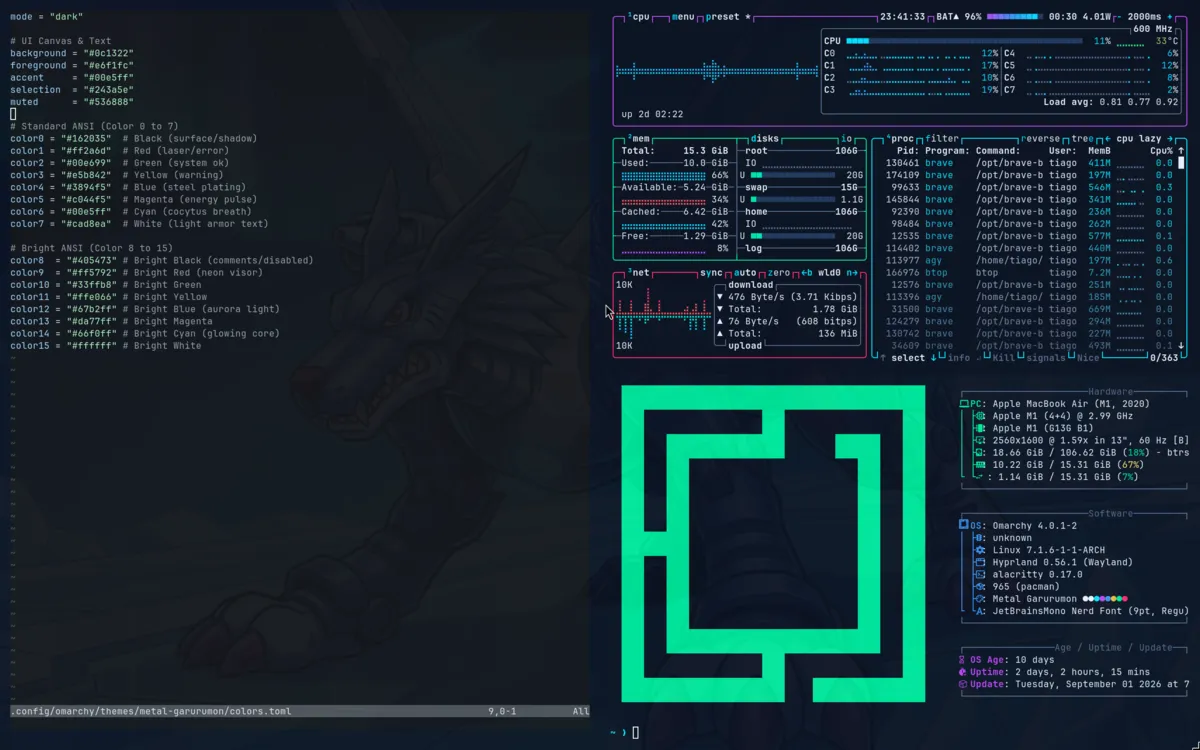Screen dimensions: 1200x750
Task: Activate the process filter field
Action: 942,139
